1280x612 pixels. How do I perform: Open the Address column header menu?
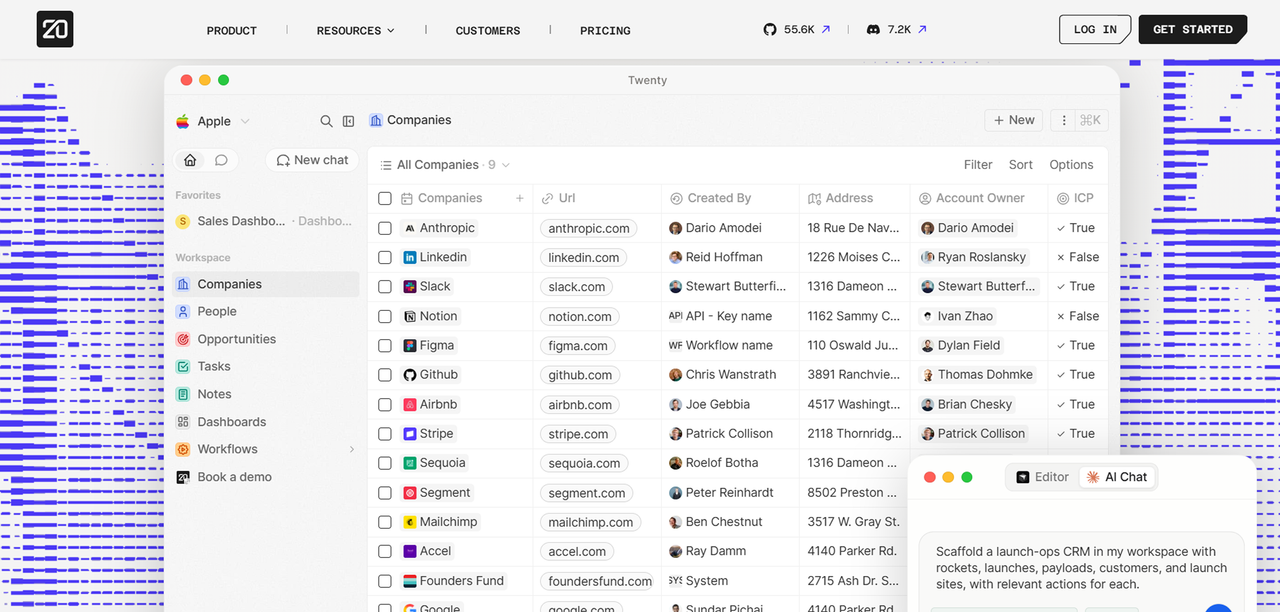coord(855,198)
